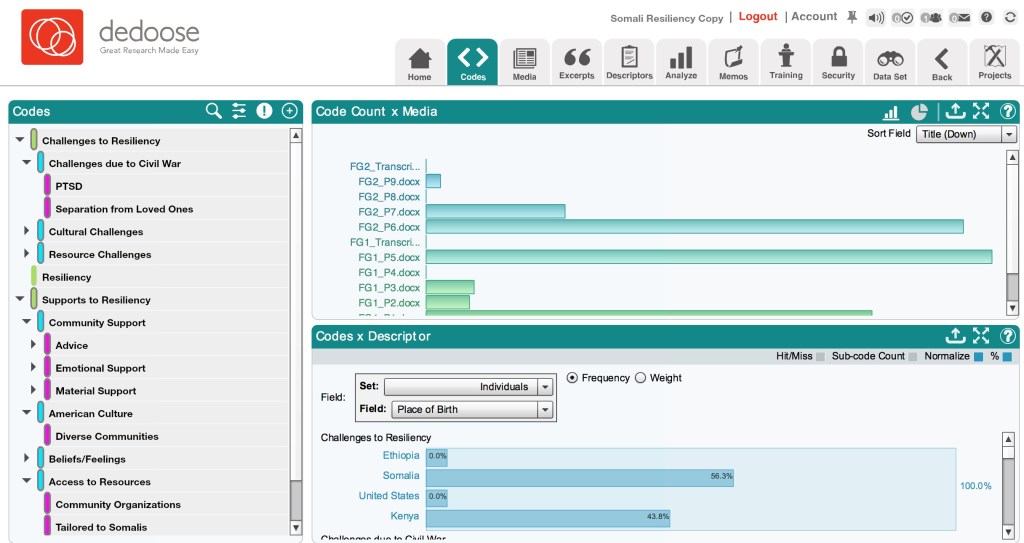Click the PTSD code color marker
The width and height of the screenshot is (1024, 543).
47,186
